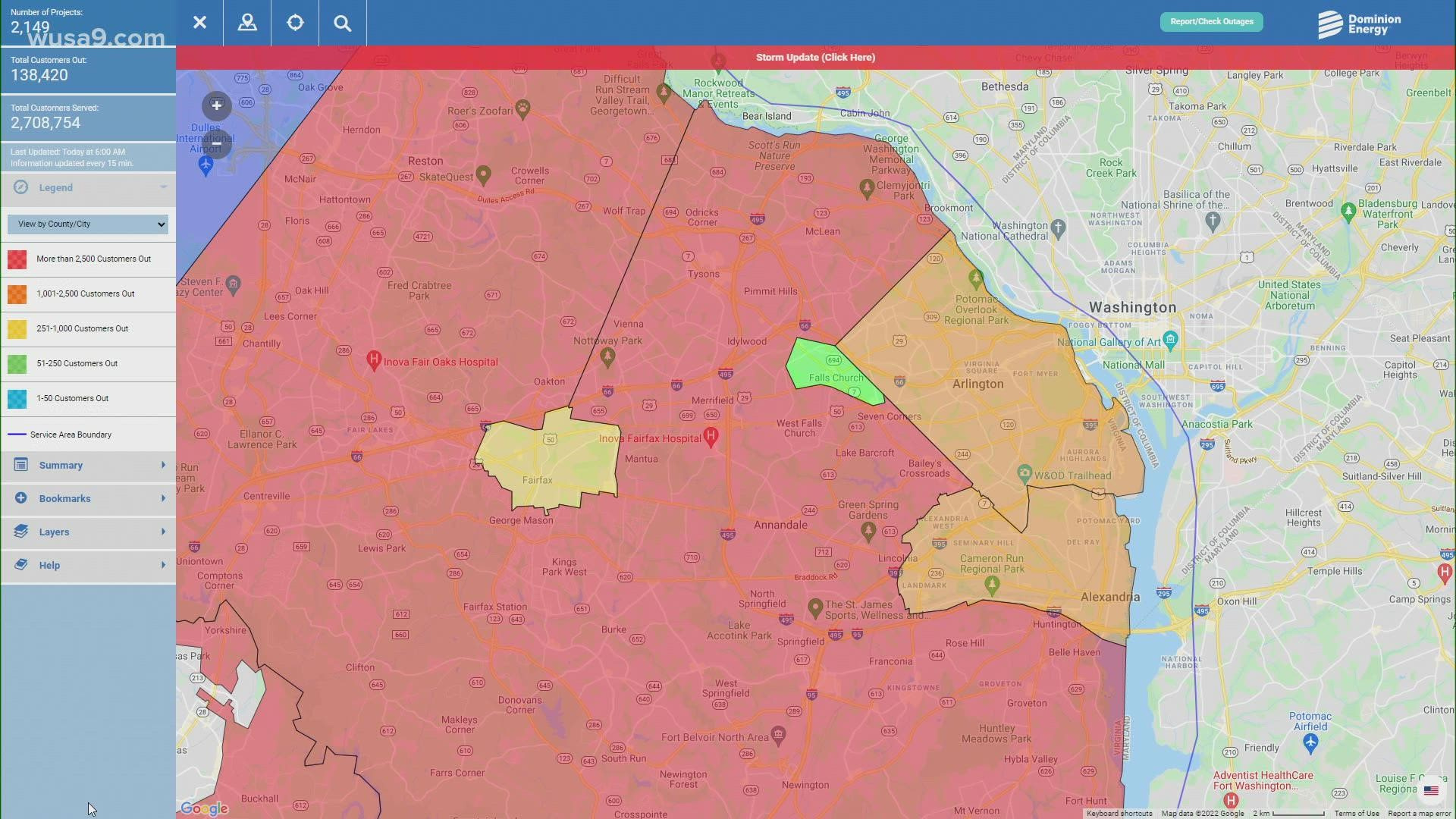Viewport: 1456px width, 819px height.
Task: Click Total Customers Served value 2,708,754
Action: pos(45,123)
